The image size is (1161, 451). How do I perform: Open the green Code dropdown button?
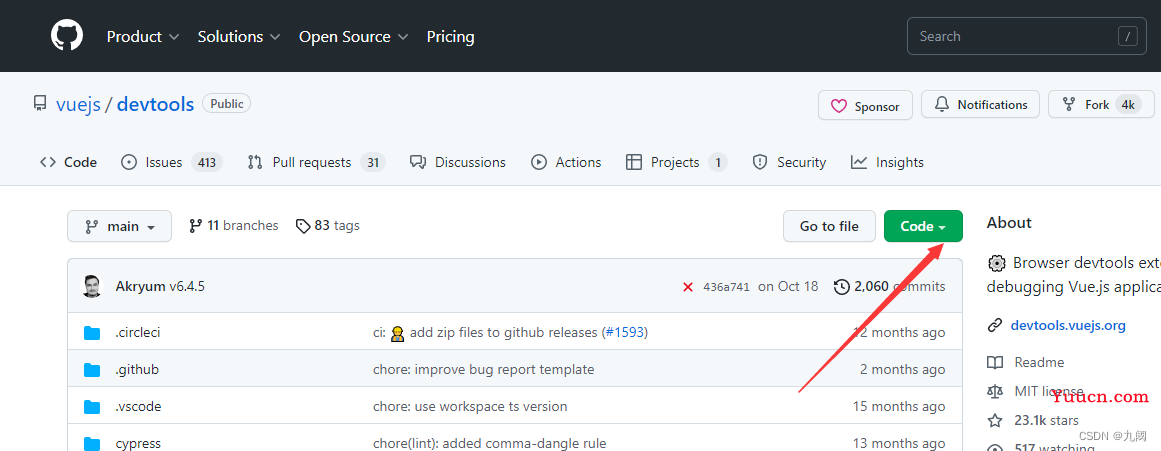(923, 226)
